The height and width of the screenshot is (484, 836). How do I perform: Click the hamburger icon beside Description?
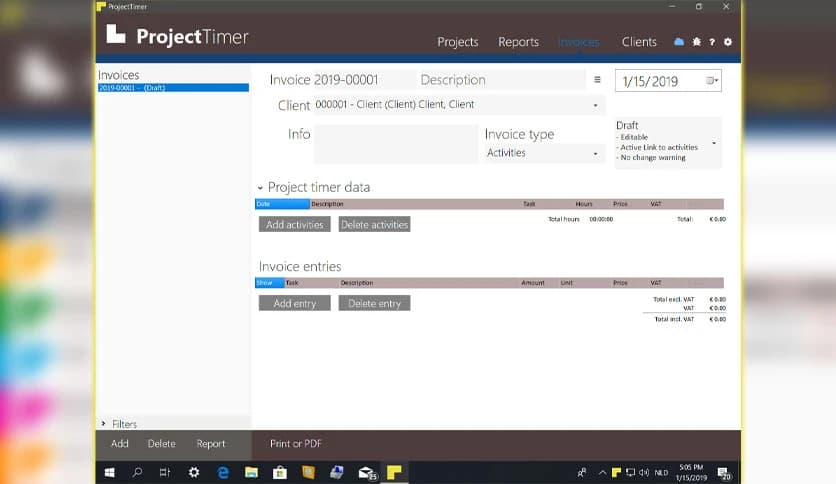point(597,80)
